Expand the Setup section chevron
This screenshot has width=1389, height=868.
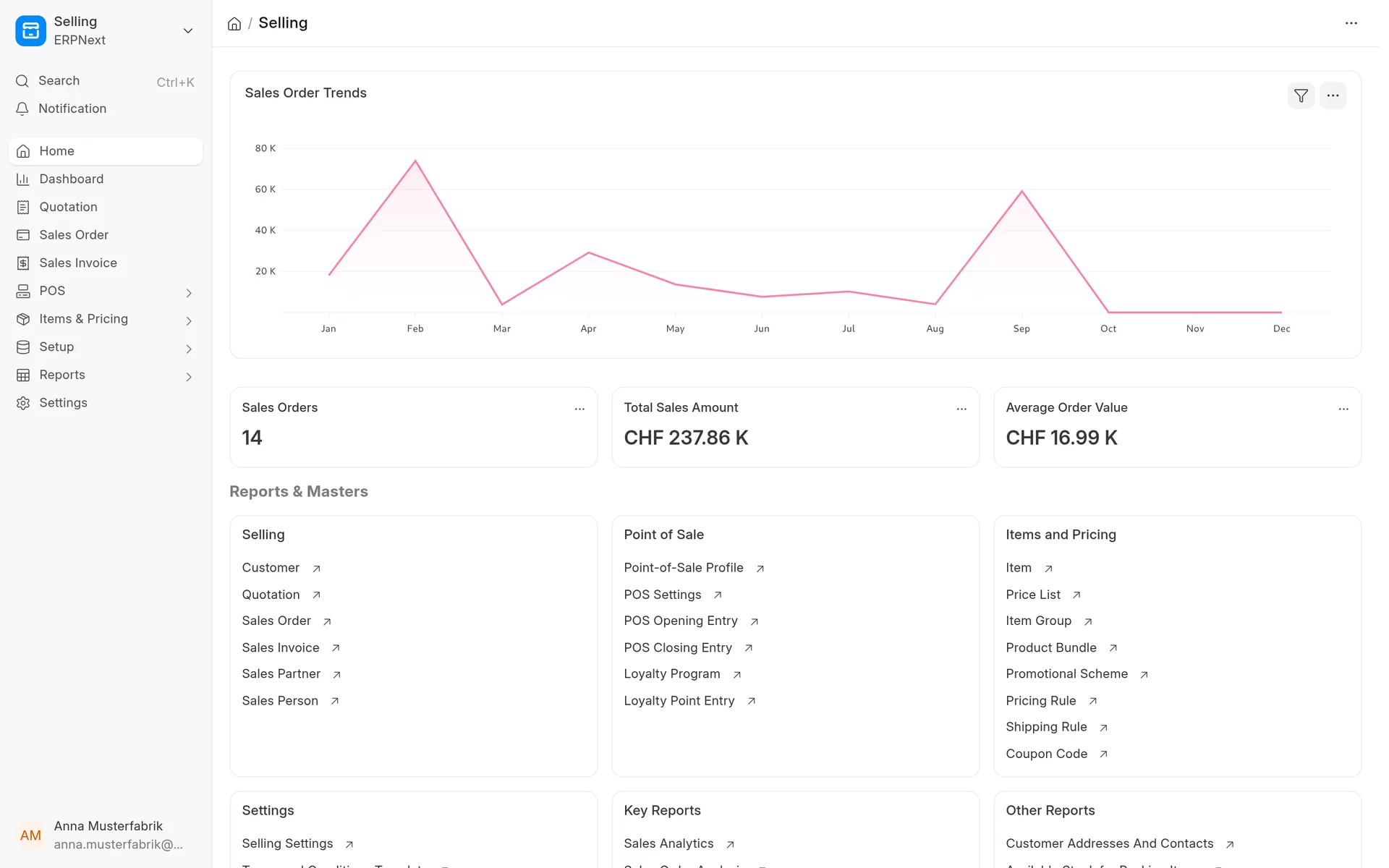(x=189, y=349)
